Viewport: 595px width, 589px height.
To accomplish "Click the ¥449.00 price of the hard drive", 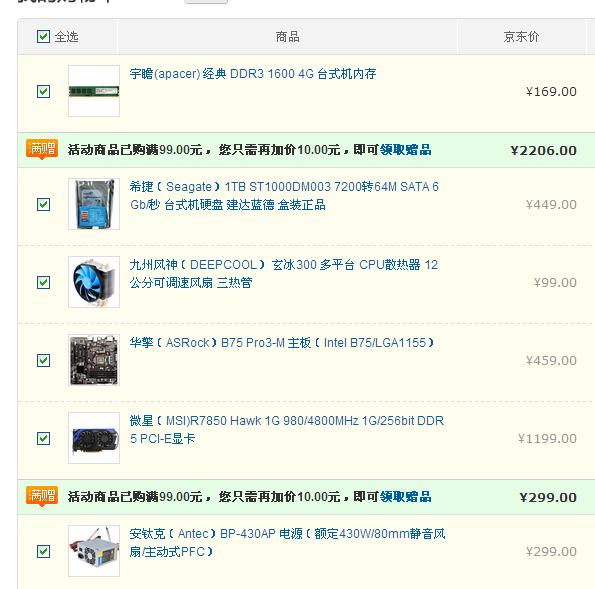I will (x=551, y=205).
